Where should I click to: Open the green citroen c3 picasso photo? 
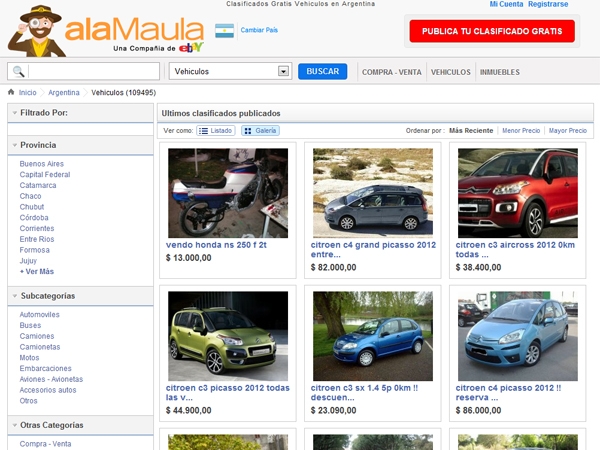click(x=228, y=336)
